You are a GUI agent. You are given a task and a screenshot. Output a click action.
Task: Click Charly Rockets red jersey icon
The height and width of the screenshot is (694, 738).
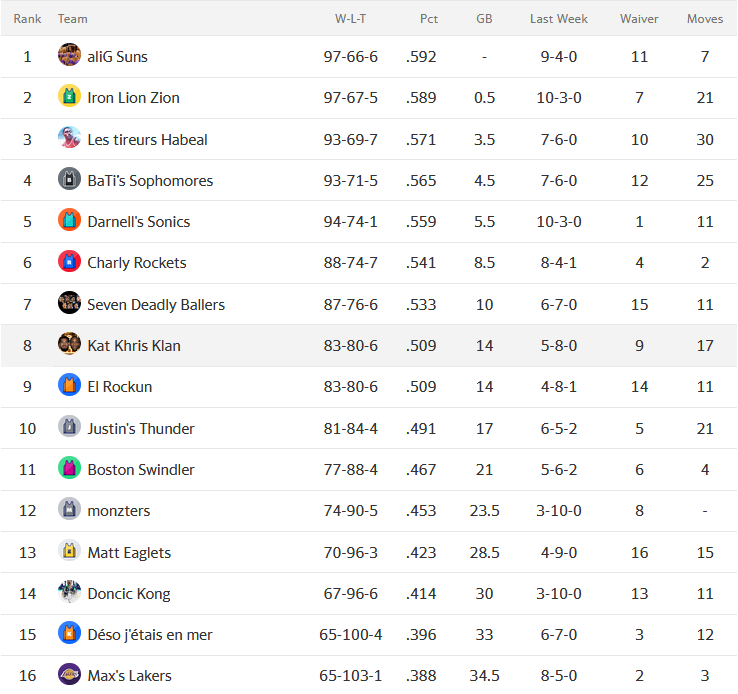pos(69,261)
